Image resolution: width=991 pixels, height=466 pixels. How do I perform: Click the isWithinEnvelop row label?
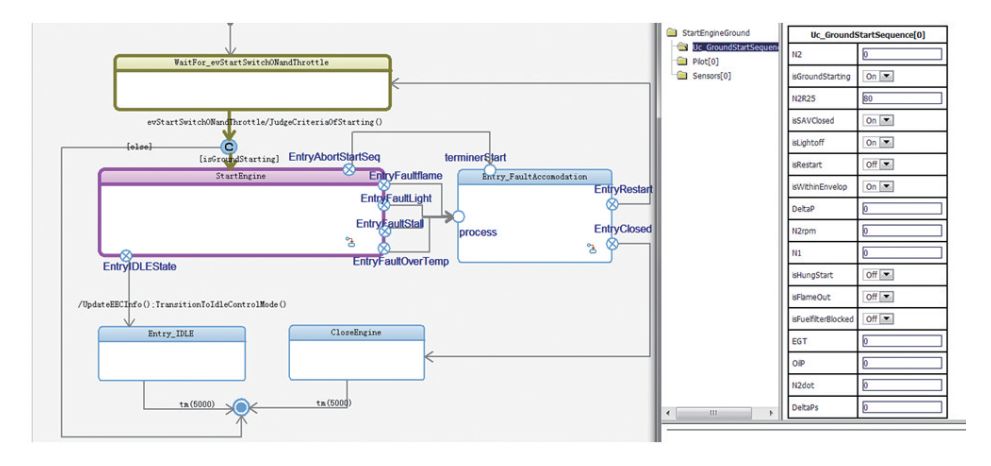point(818,187)
